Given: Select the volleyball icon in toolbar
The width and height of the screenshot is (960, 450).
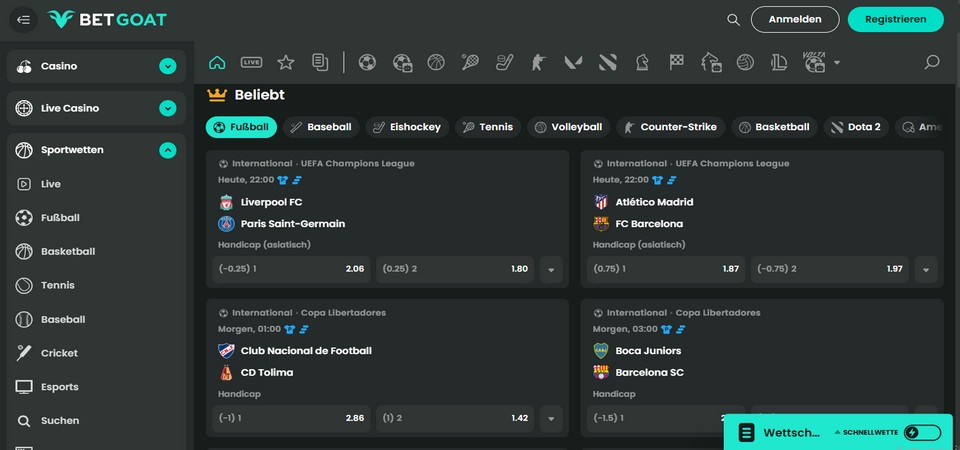Looking at the screenshot, I should coord(745,62).
